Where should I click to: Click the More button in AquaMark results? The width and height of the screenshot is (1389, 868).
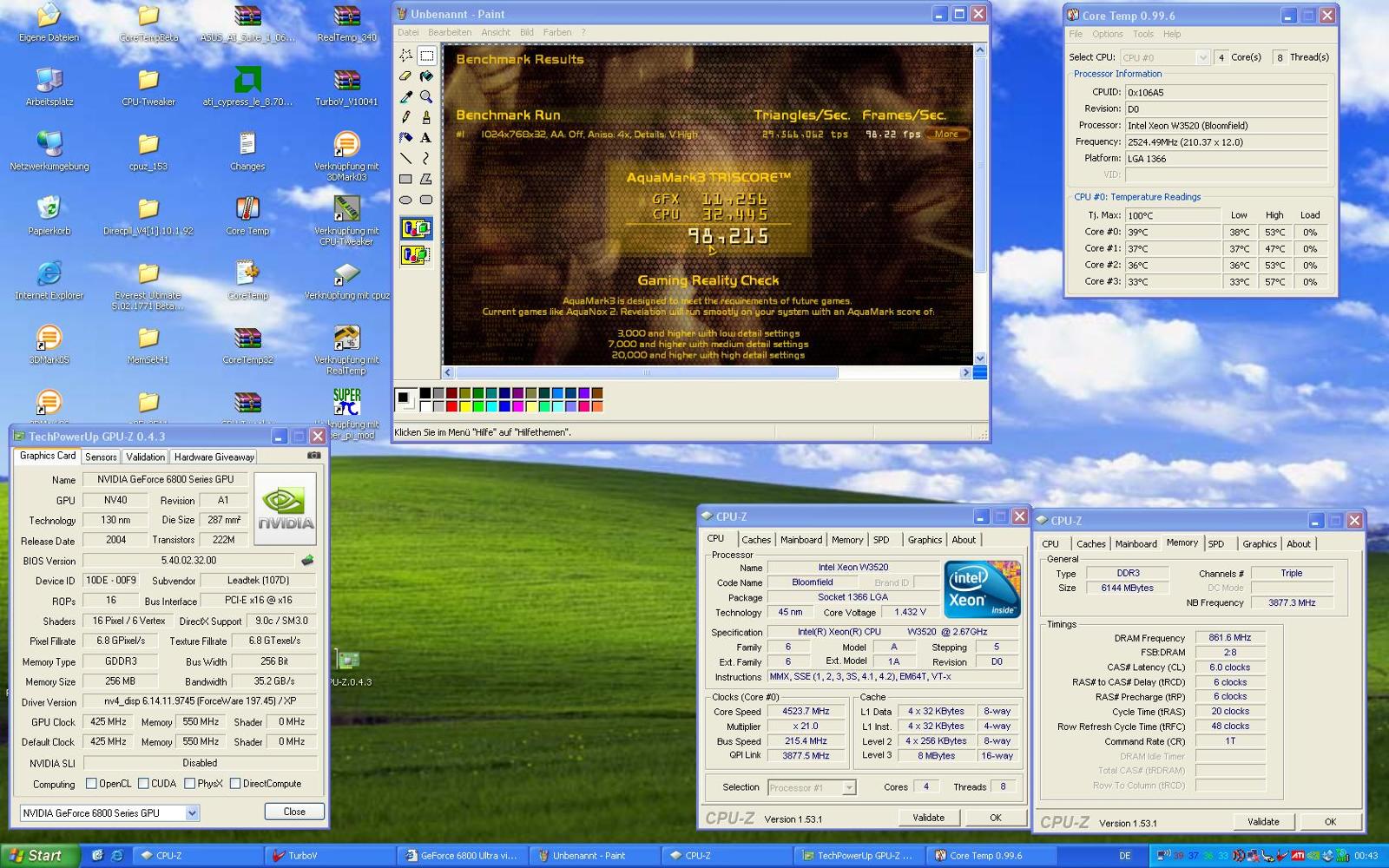[x=947, y=134]
